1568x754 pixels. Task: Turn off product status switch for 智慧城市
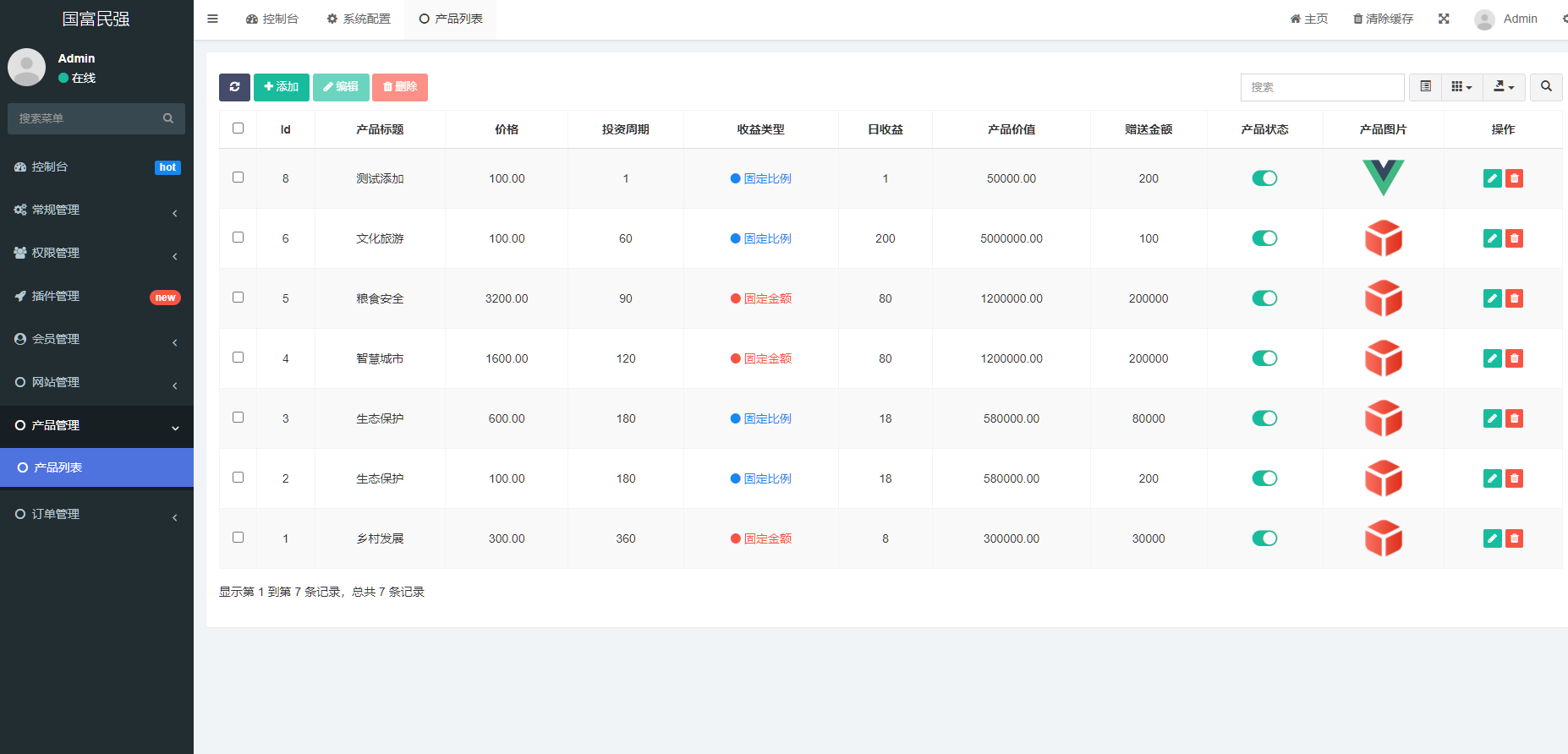tap(1264, 358)
